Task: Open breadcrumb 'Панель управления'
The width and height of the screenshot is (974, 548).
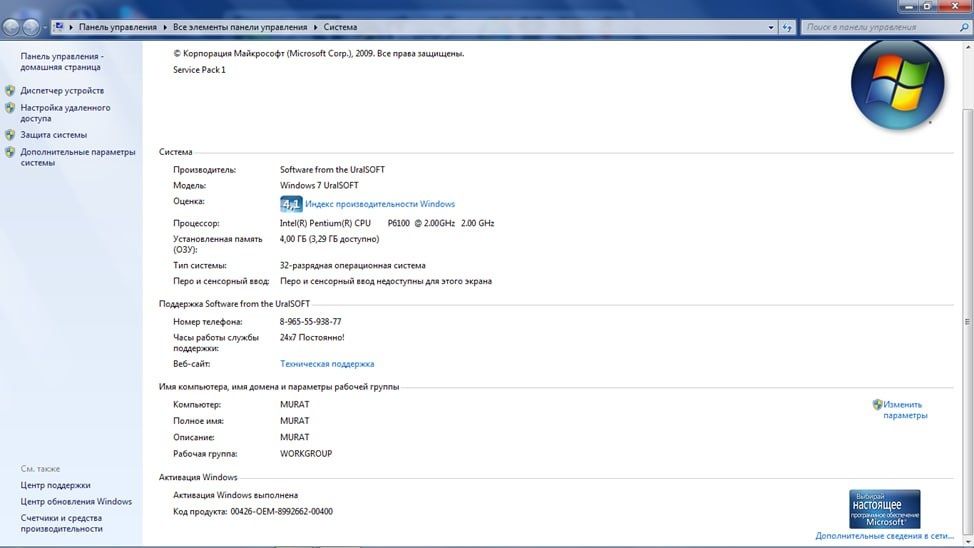Action: (x=117, y=27)
